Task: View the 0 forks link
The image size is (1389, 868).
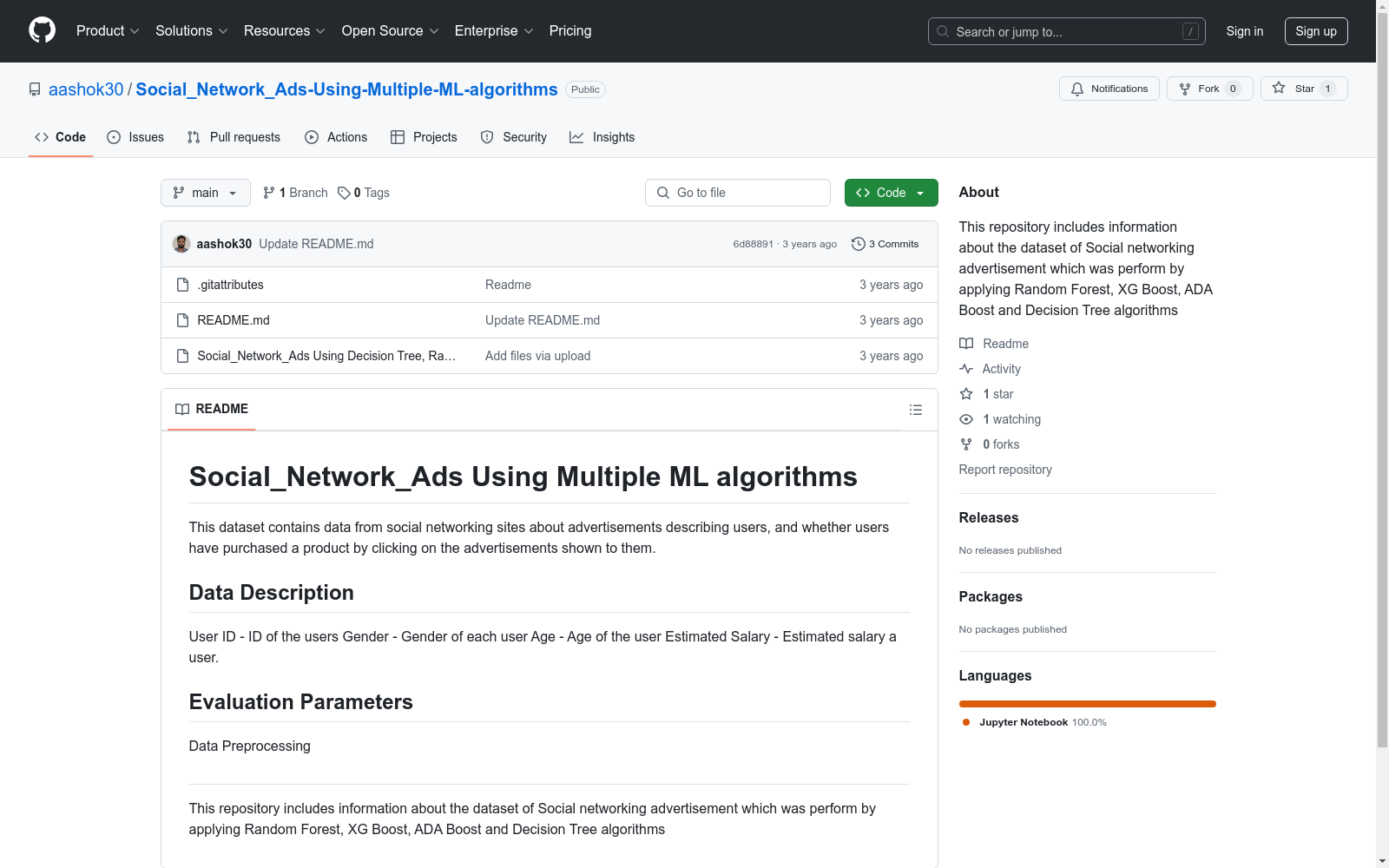Action: (x=990, y=444)
